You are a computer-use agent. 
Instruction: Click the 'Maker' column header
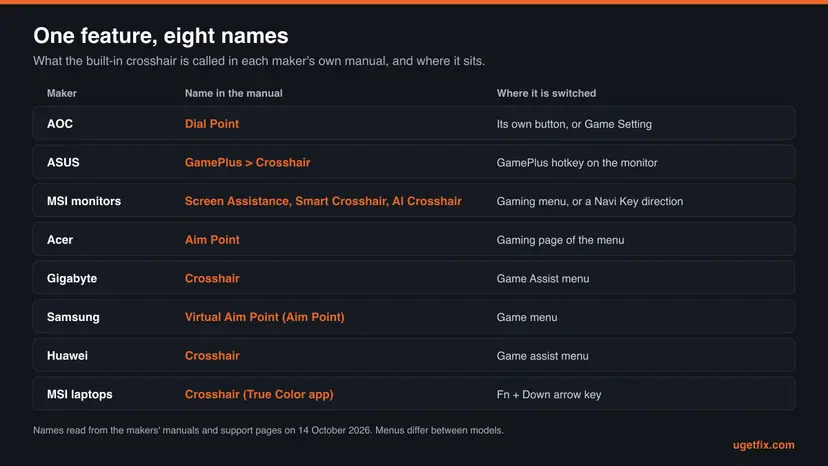click(x=62, y=93)
